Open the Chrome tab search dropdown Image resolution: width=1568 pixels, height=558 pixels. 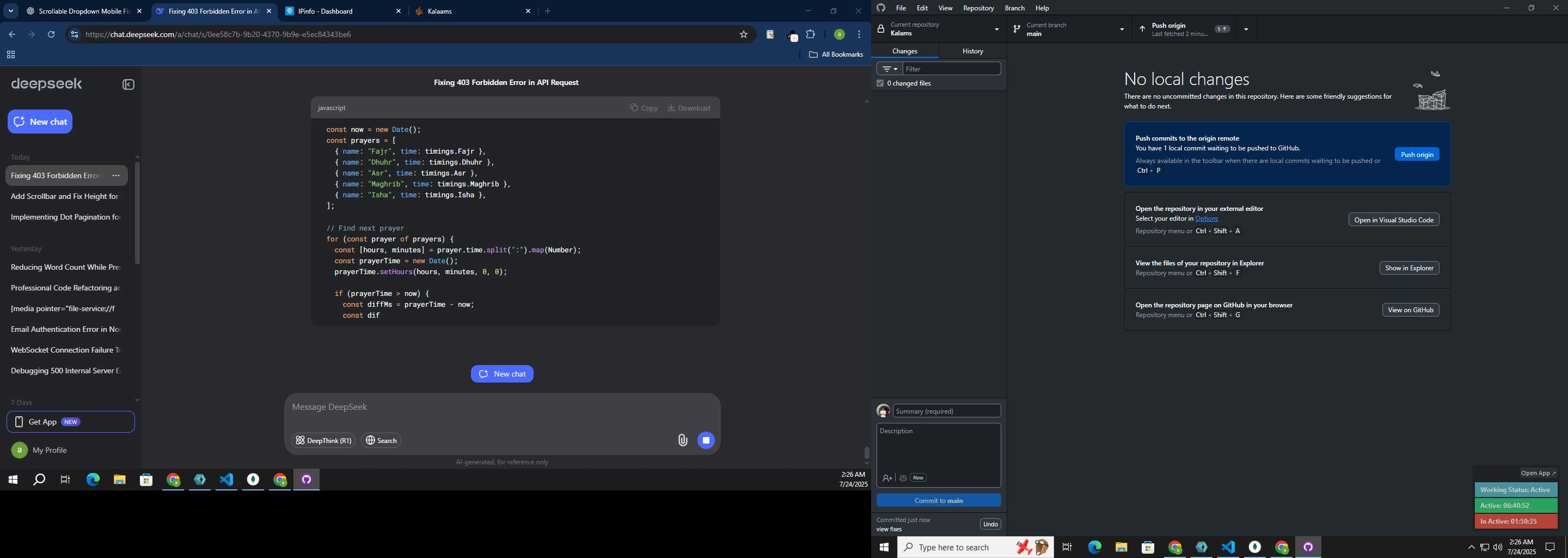coord(10,11)
